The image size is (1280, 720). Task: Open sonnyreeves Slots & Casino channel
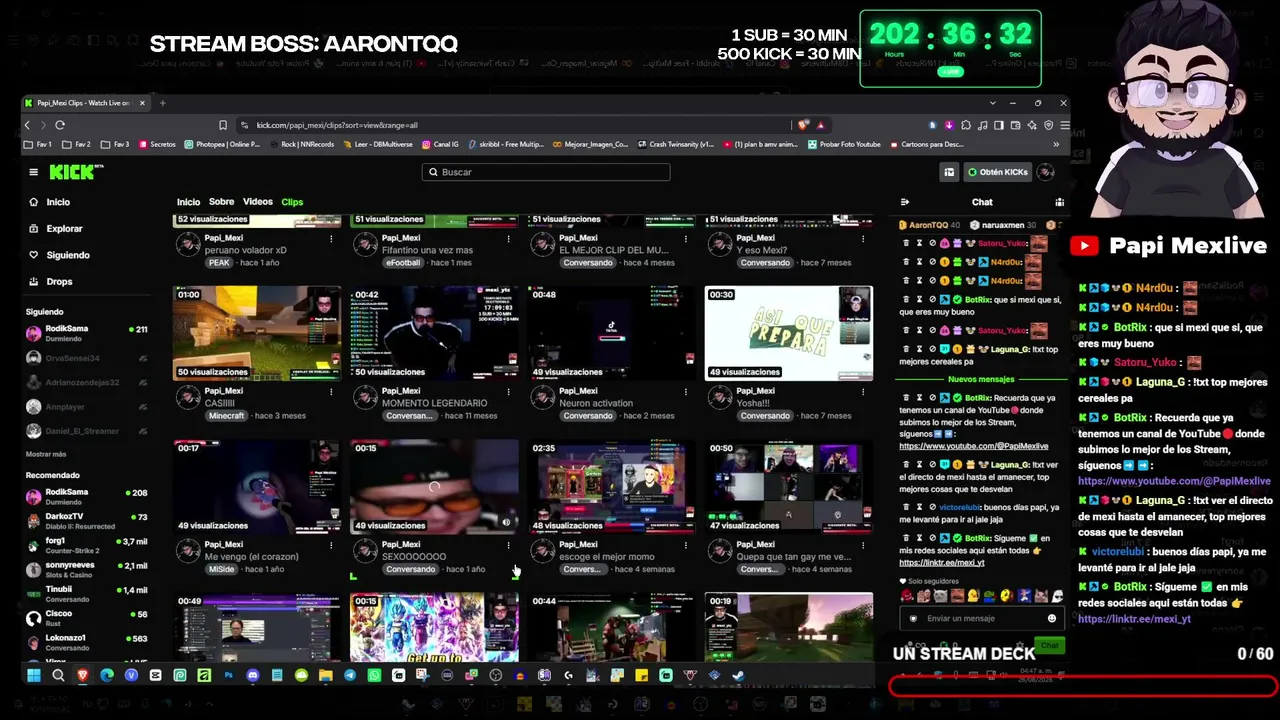coord(87,569)
